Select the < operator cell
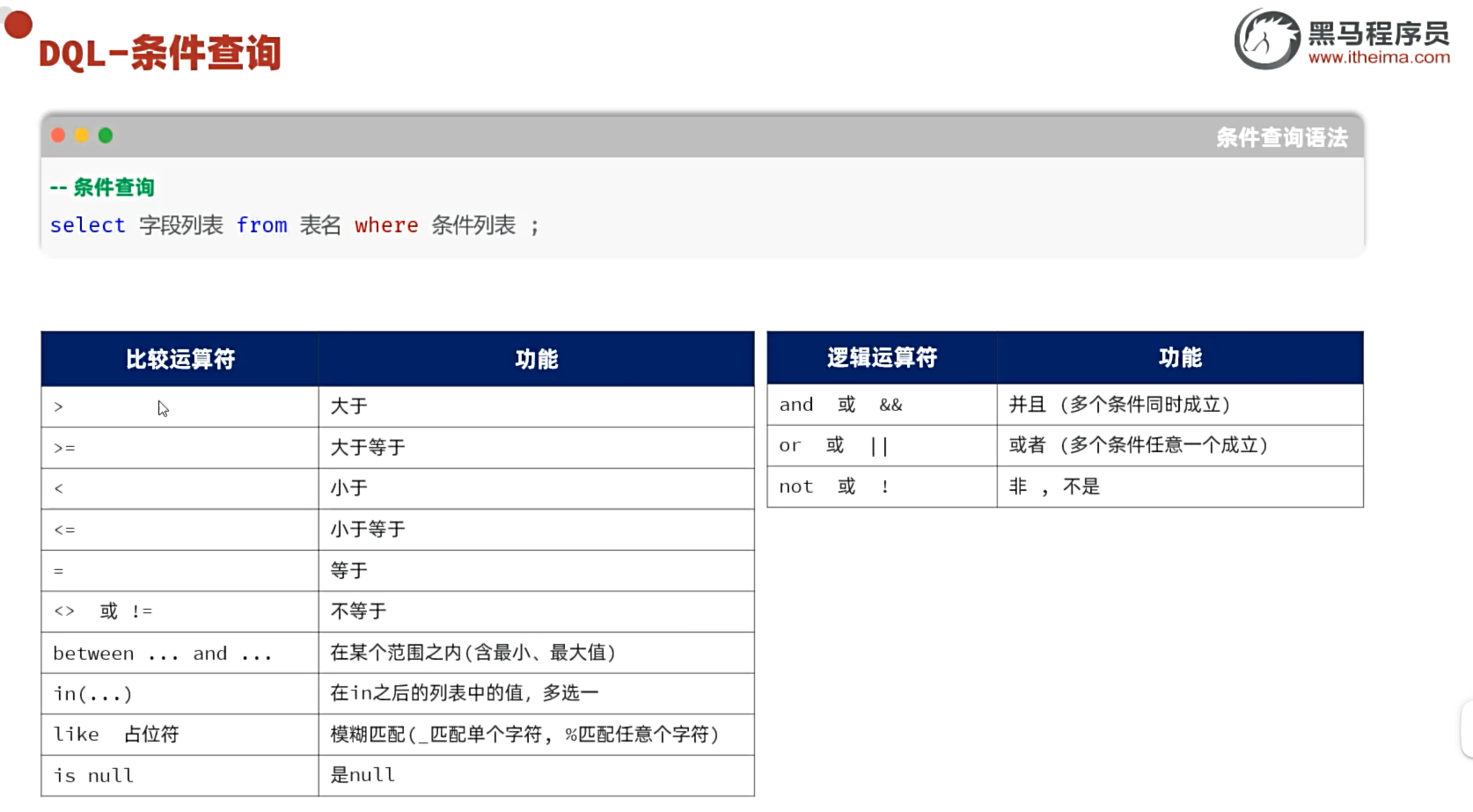Image resolution: width=1473 pixels, height=812 pixels. (x=180, y=488)
